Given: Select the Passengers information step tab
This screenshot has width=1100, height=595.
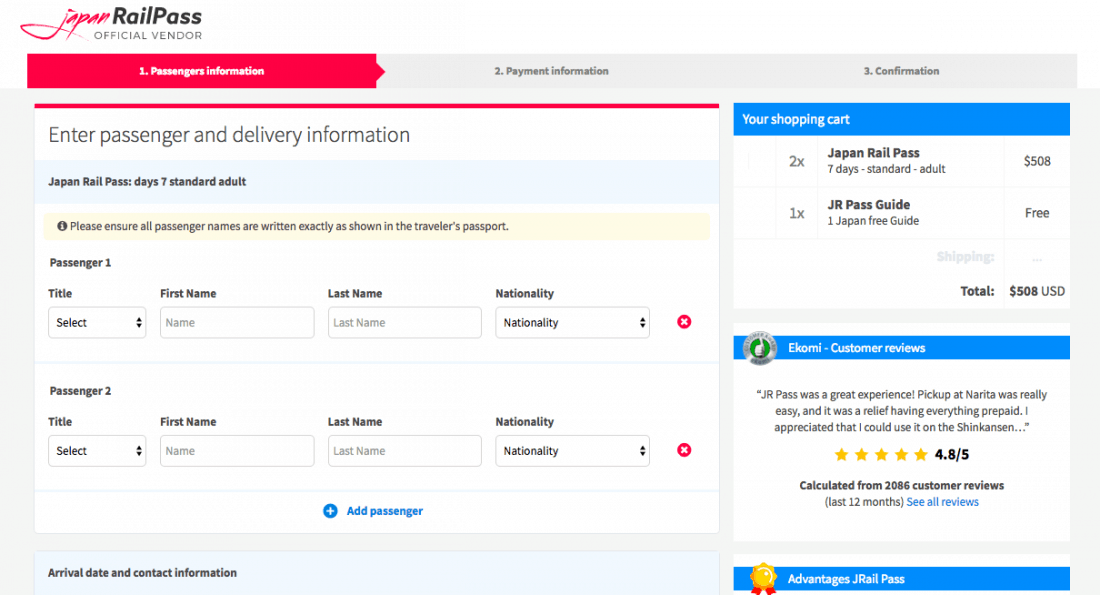Looking at the screenshot, I should coord(201,71).
